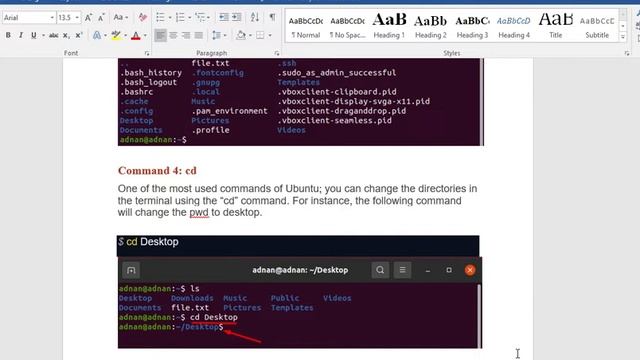
Task: Apply the Normal style
Action: [x=306, y=27]
